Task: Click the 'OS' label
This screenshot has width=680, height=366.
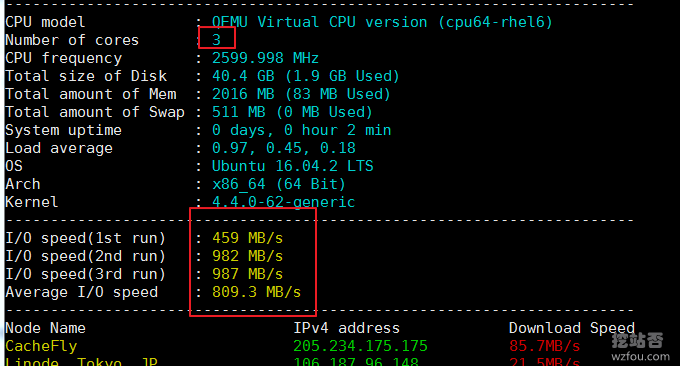Action: tap(14, 166)
